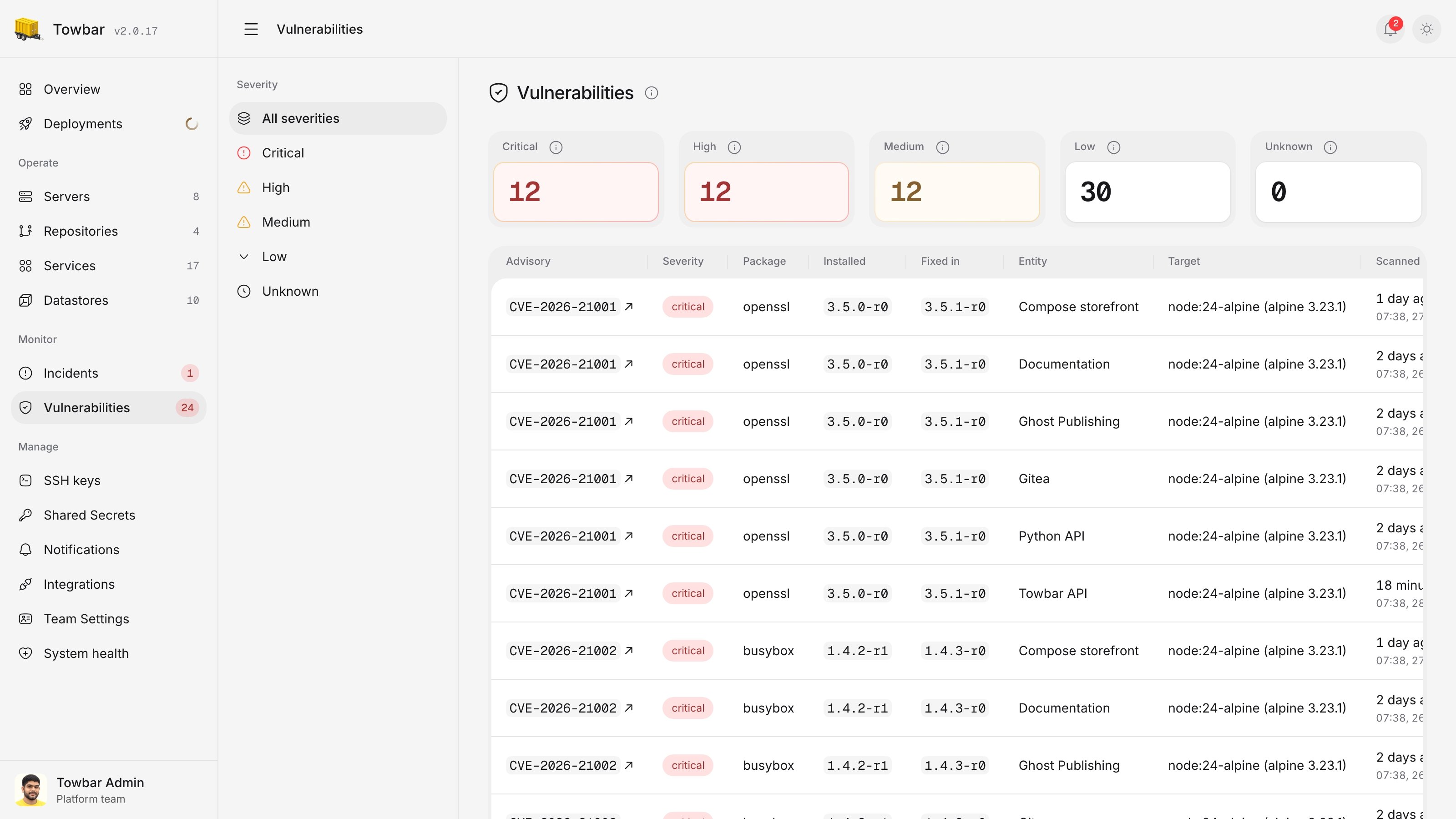Image resolution: width=1456 pixels, height=819 pixels.
Task: Filter by Low severity
Action: 338,256
